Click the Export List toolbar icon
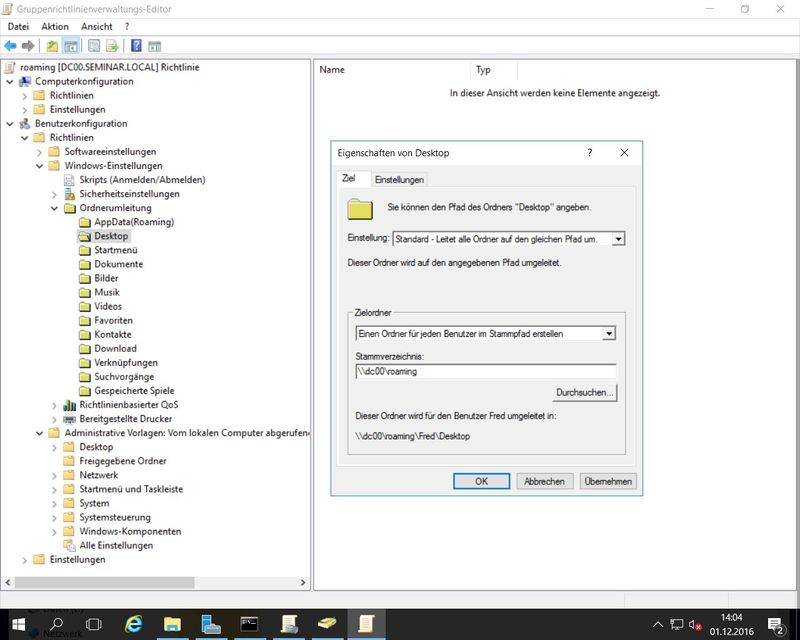 point(113,46)
